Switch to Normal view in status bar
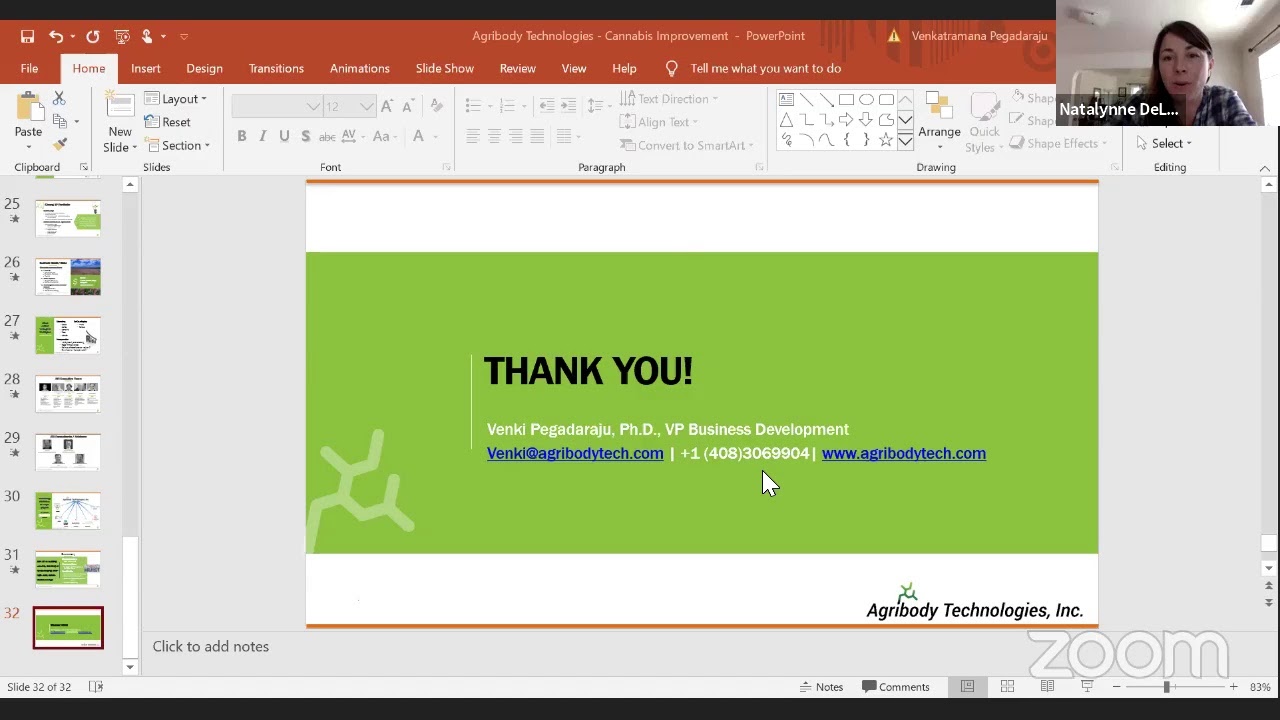This screenshot has height=720, width=1280. [967, 687]
